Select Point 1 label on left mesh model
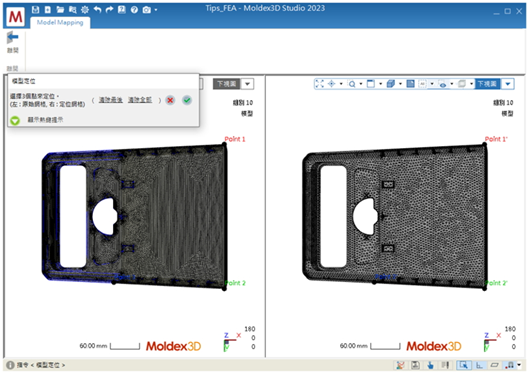 click(235, 139)
